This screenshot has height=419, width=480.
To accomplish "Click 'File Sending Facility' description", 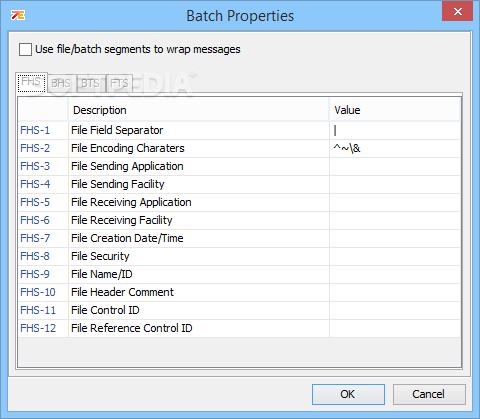I will (118, 184).
